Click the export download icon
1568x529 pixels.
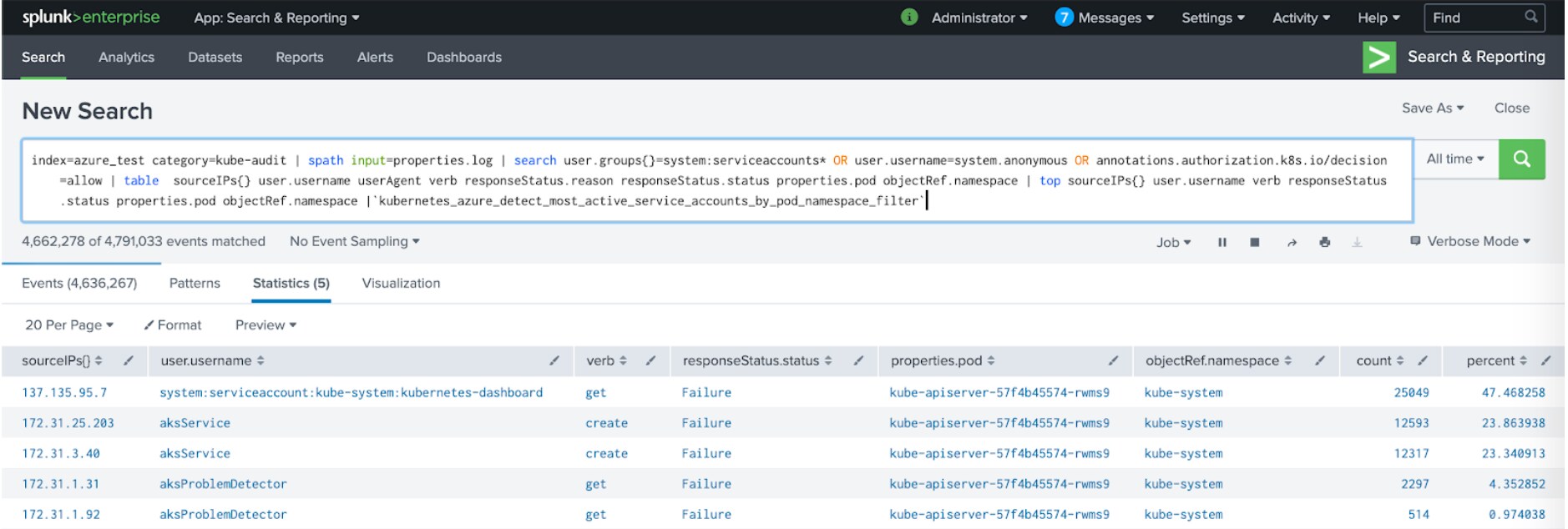tap(1357, 242)
